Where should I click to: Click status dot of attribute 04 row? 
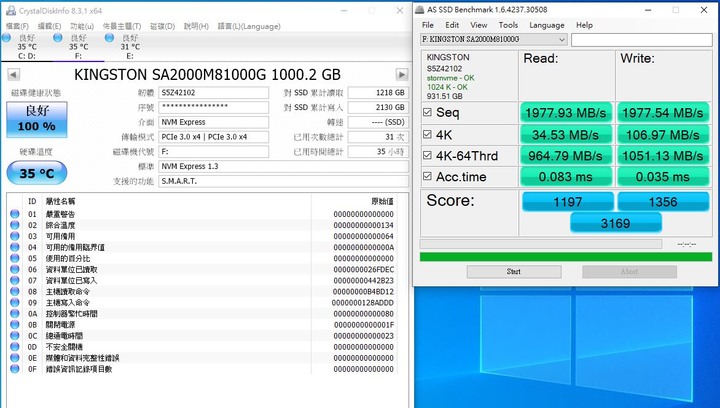tap(15, 247)
